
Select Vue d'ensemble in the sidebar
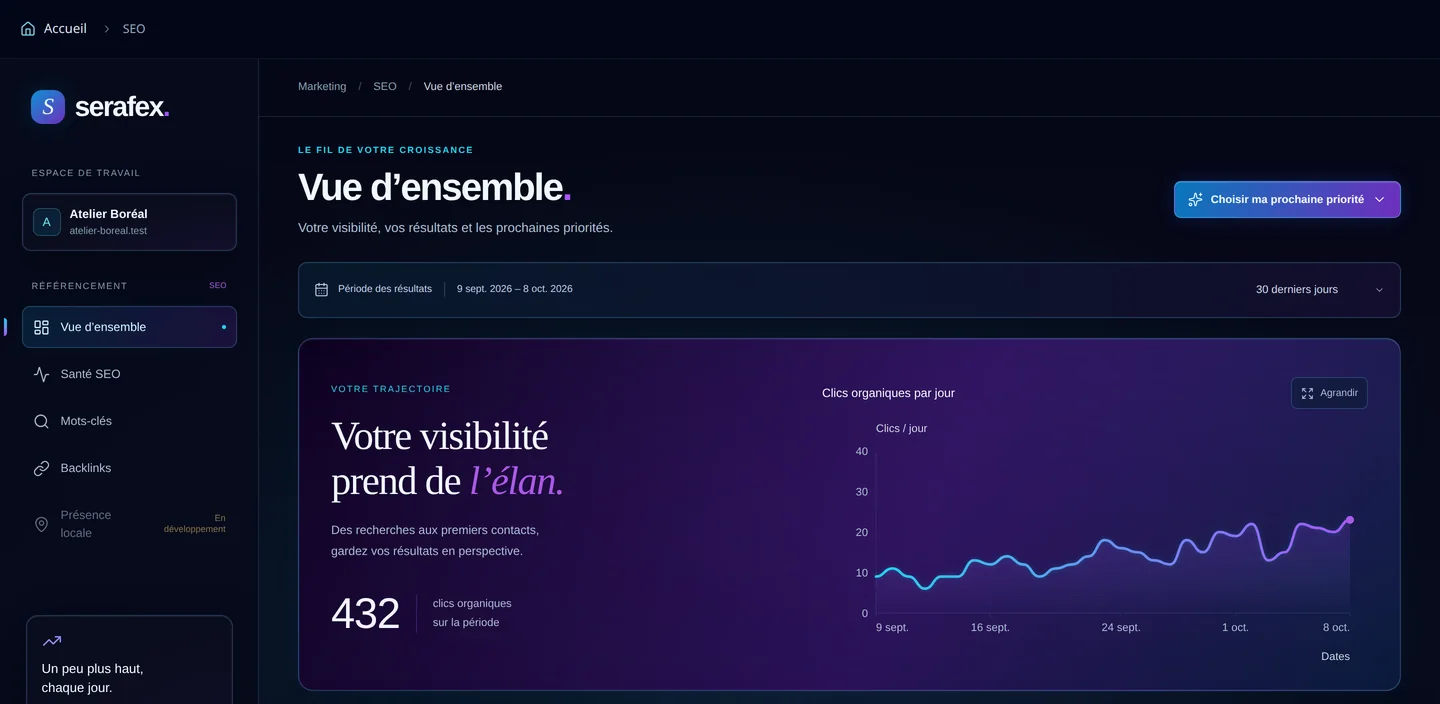(129, 327)
